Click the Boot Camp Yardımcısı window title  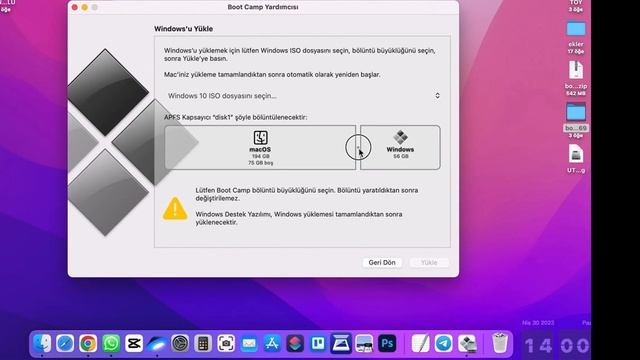263,7
